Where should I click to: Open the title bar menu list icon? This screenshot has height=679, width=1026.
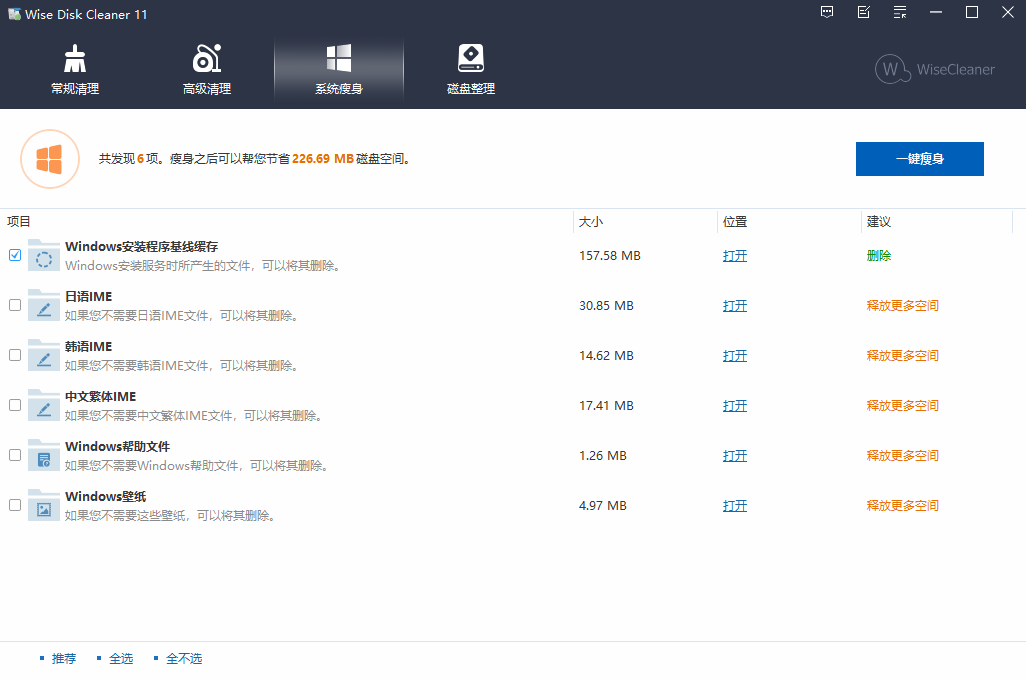point(900,12)
